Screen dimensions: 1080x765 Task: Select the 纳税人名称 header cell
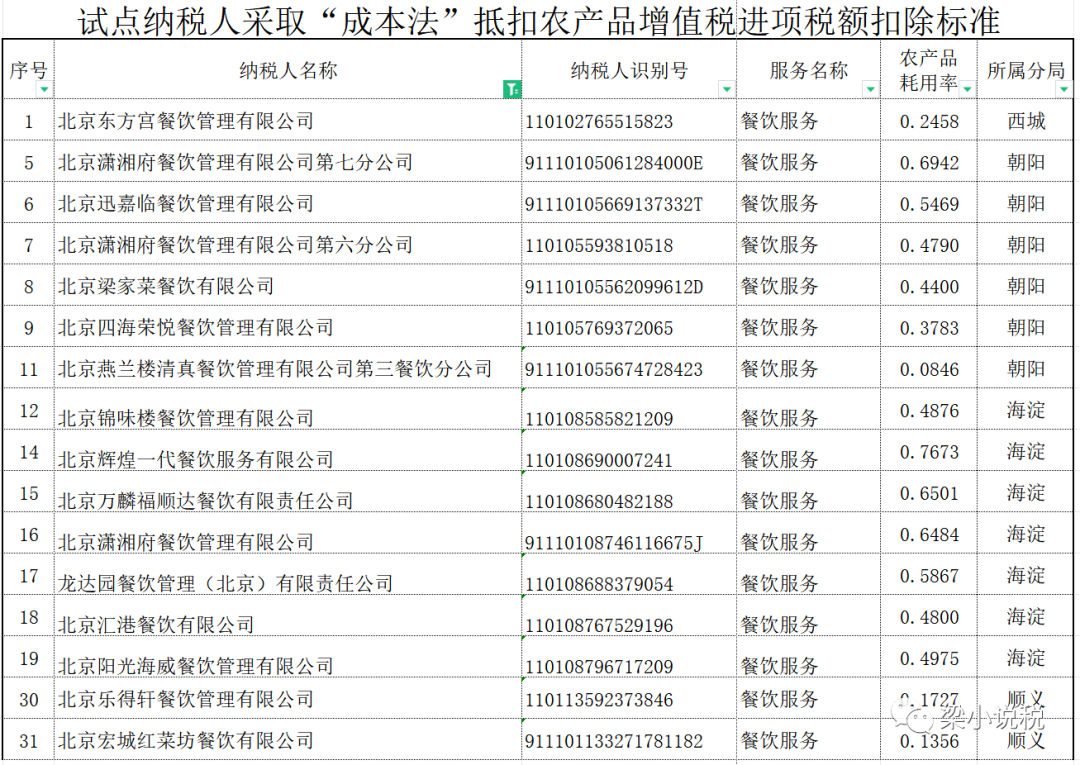[x=288, y=70]
